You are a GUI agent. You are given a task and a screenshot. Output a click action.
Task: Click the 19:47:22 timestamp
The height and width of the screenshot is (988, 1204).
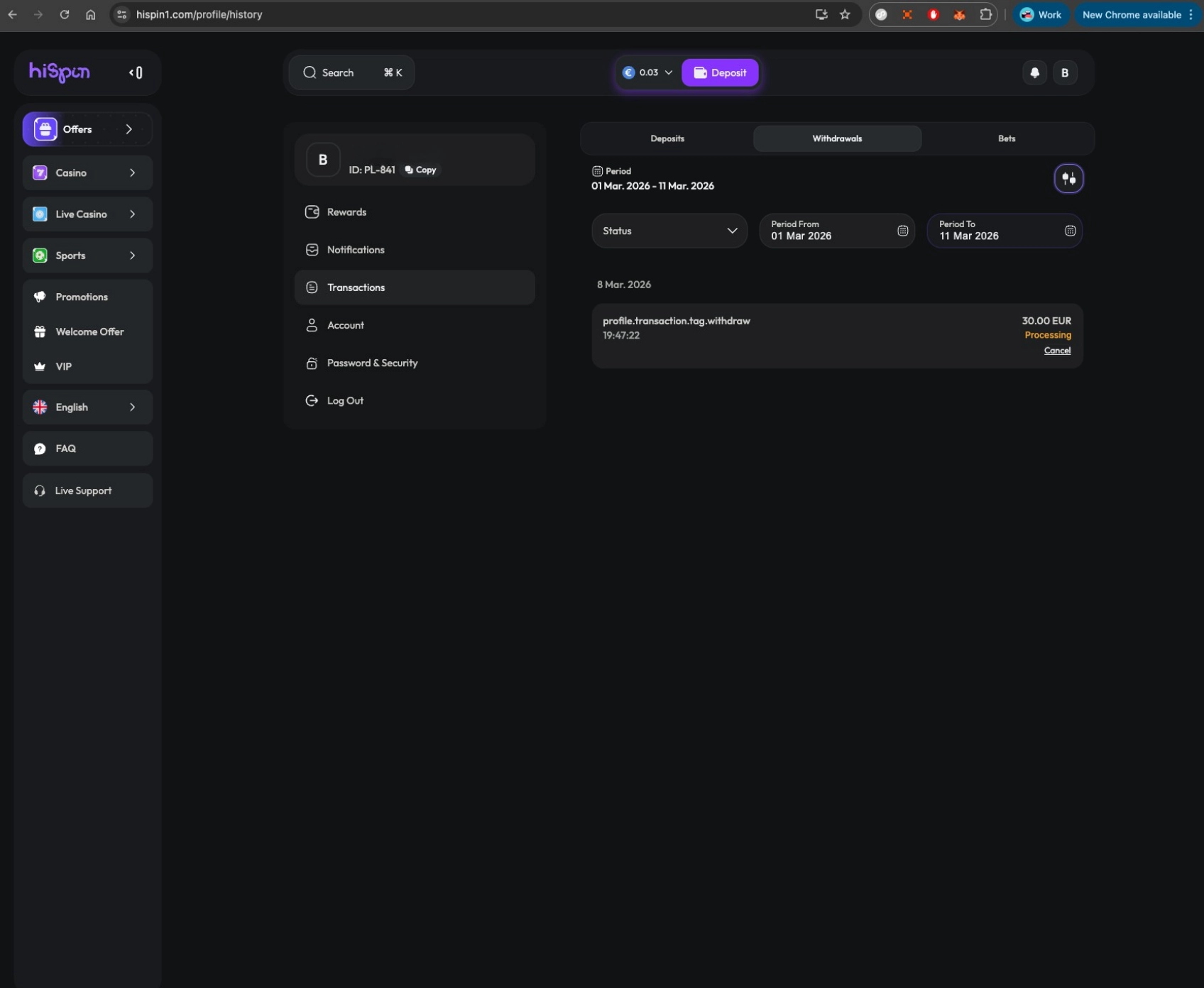point(621,335)
